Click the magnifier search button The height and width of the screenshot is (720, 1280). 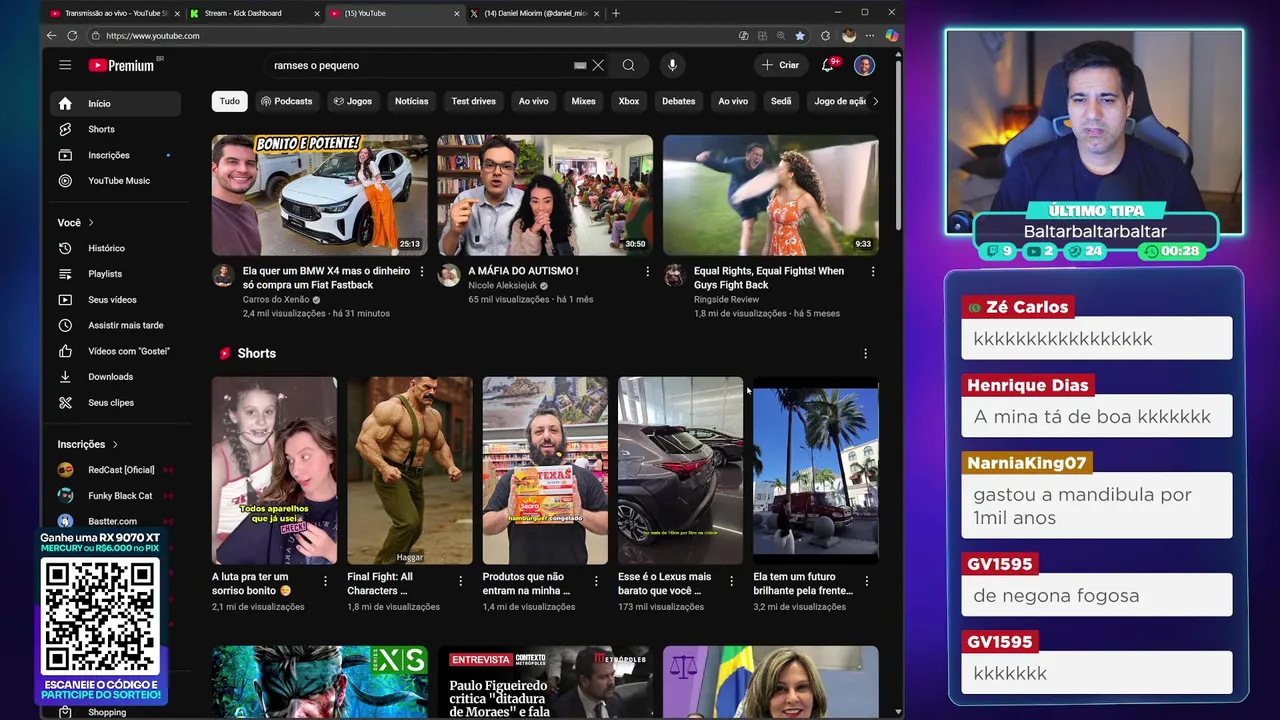[628, 65]
